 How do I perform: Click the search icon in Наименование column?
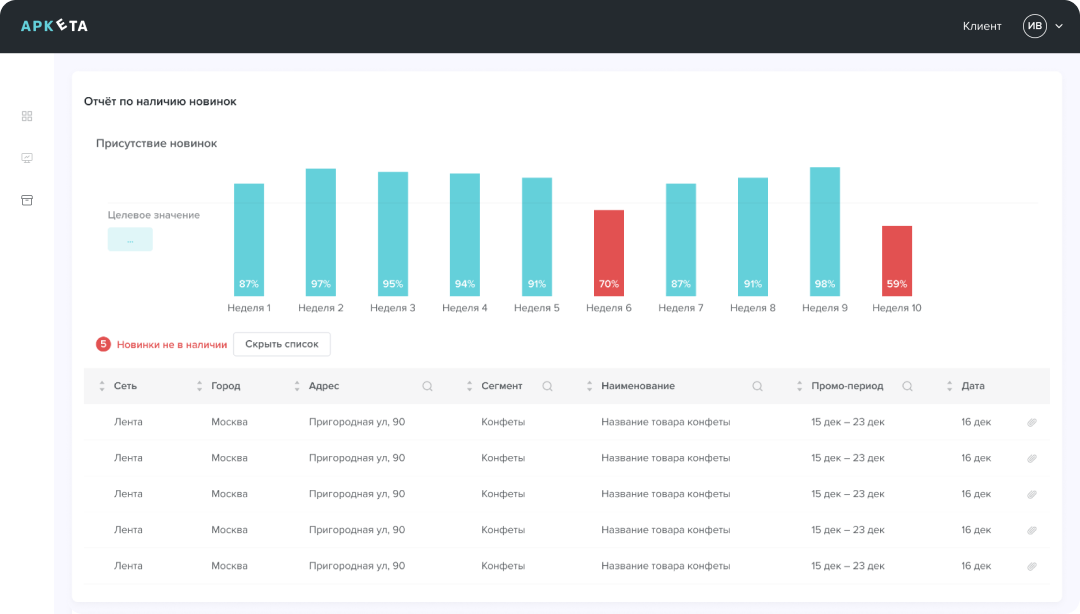757,386
